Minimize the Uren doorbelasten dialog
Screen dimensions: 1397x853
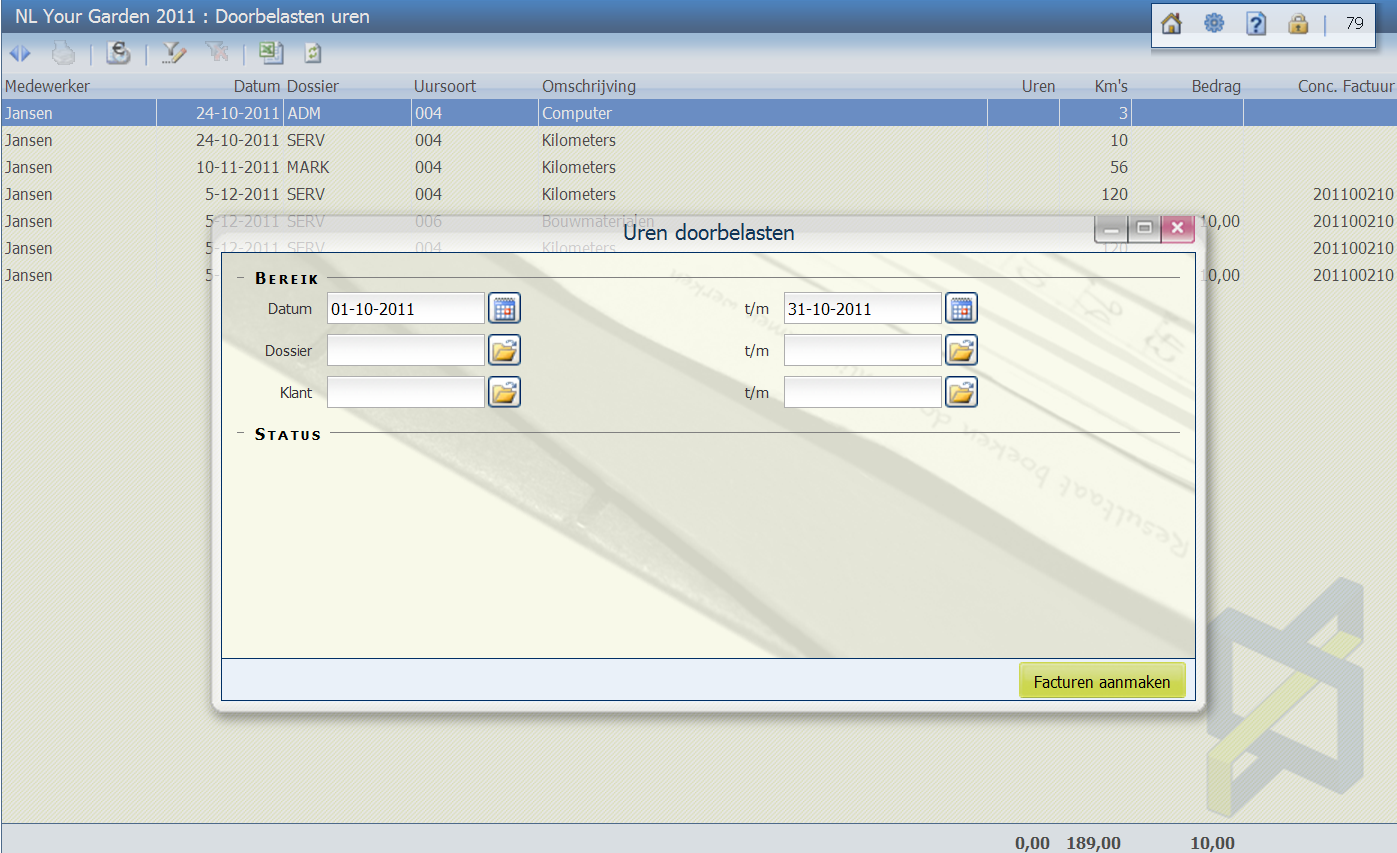[x=1111, y=229]
